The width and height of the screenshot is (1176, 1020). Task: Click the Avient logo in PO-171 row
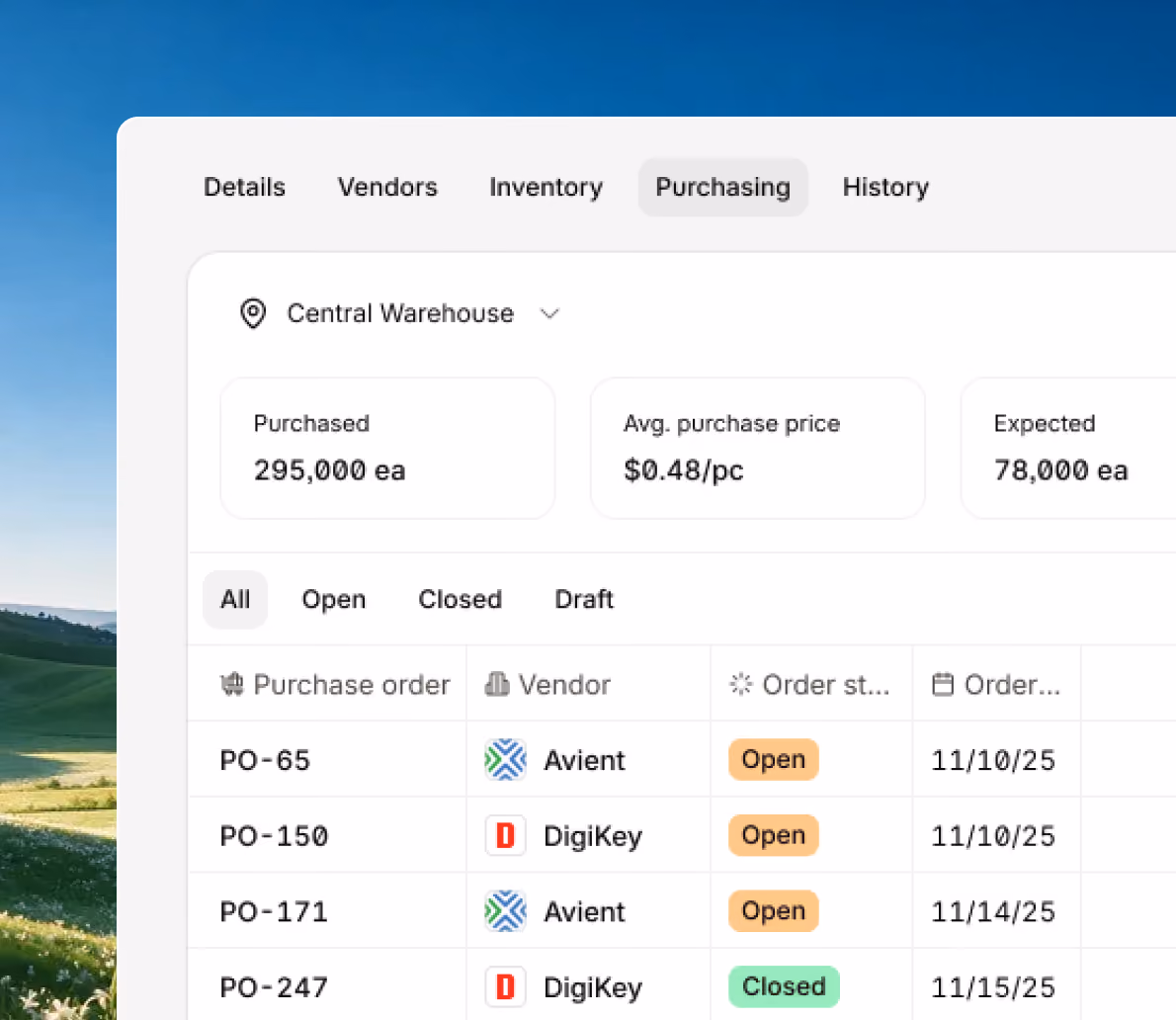point(506,911)
